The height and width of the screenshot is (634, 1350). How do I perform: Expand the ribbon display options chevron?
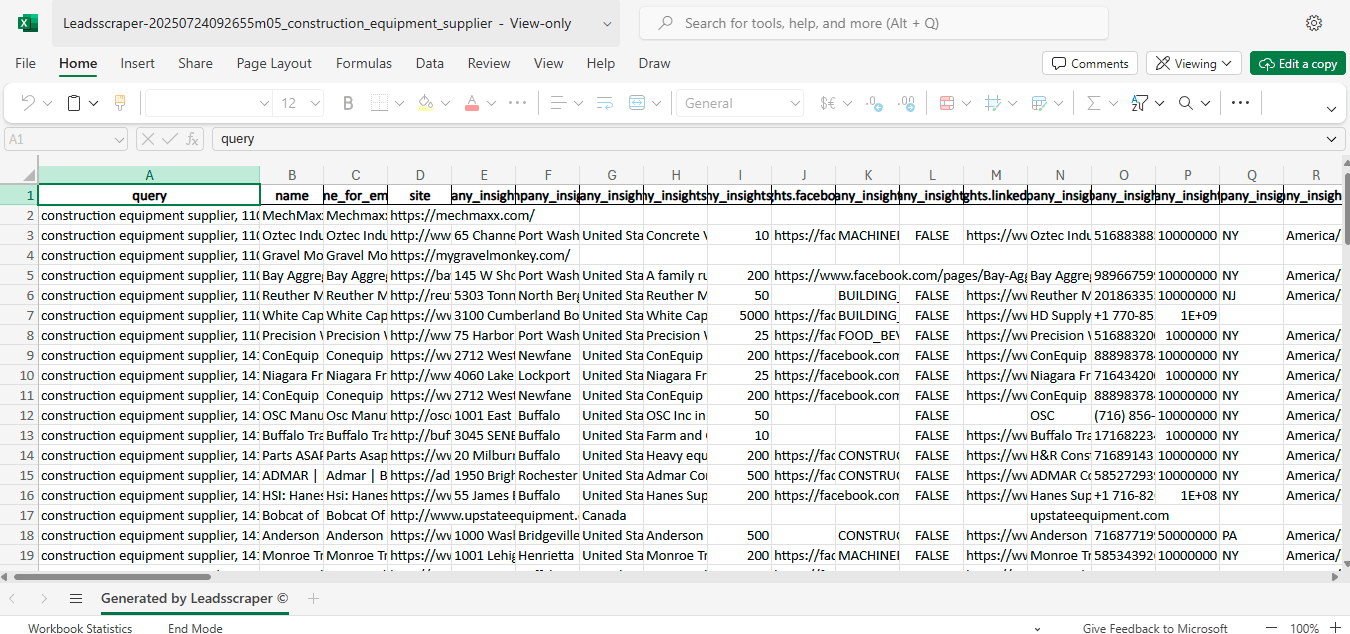[1331, 109]
